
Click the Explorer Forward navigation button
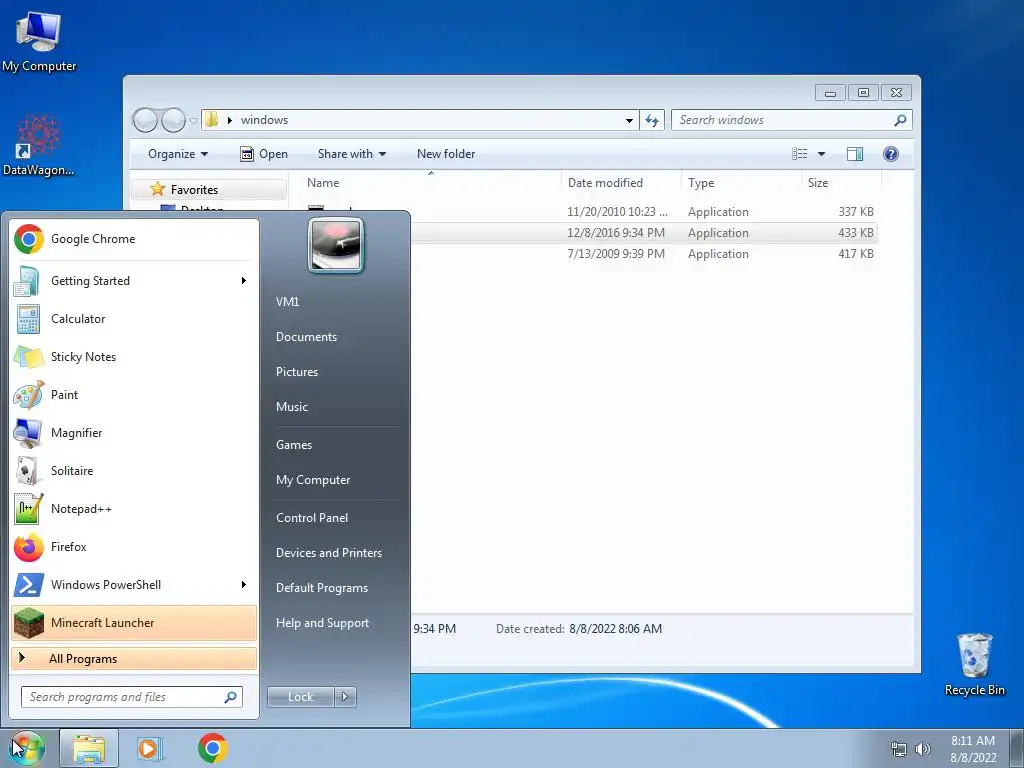(174, 120)
